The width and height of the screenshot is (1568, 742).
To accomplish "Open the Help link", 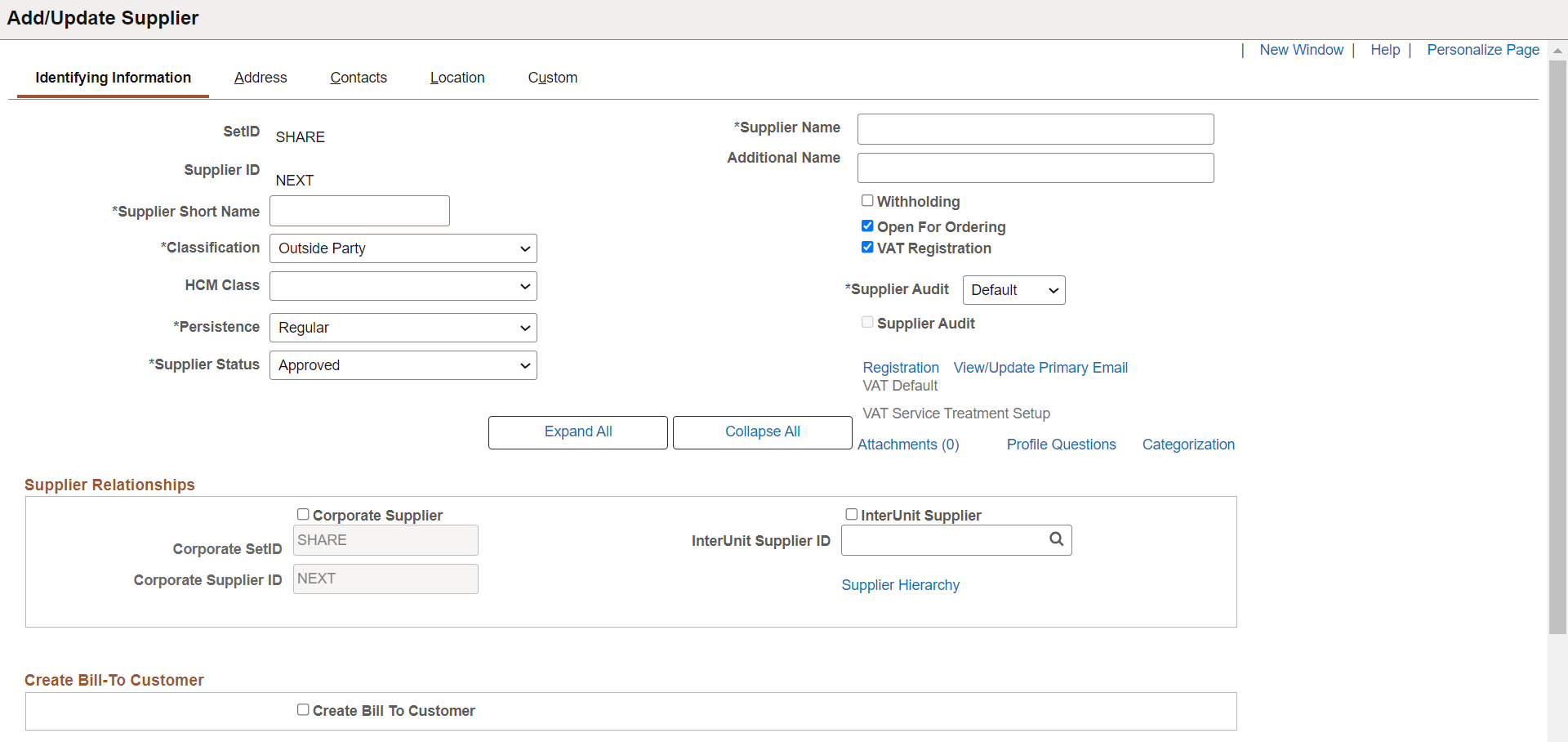I will [x=1385, y=50].
